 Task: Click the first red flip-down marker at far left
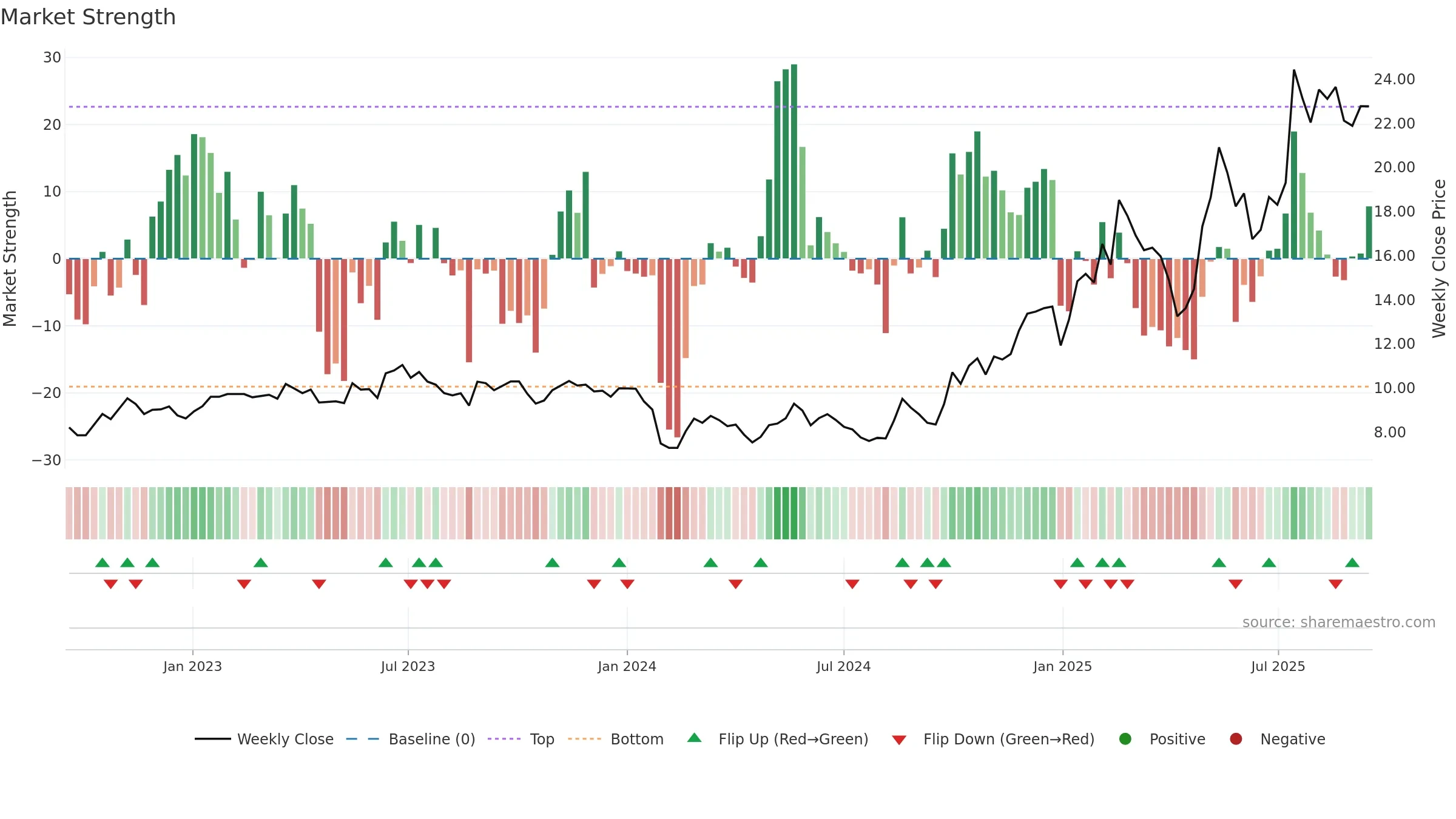click(110, 584)
